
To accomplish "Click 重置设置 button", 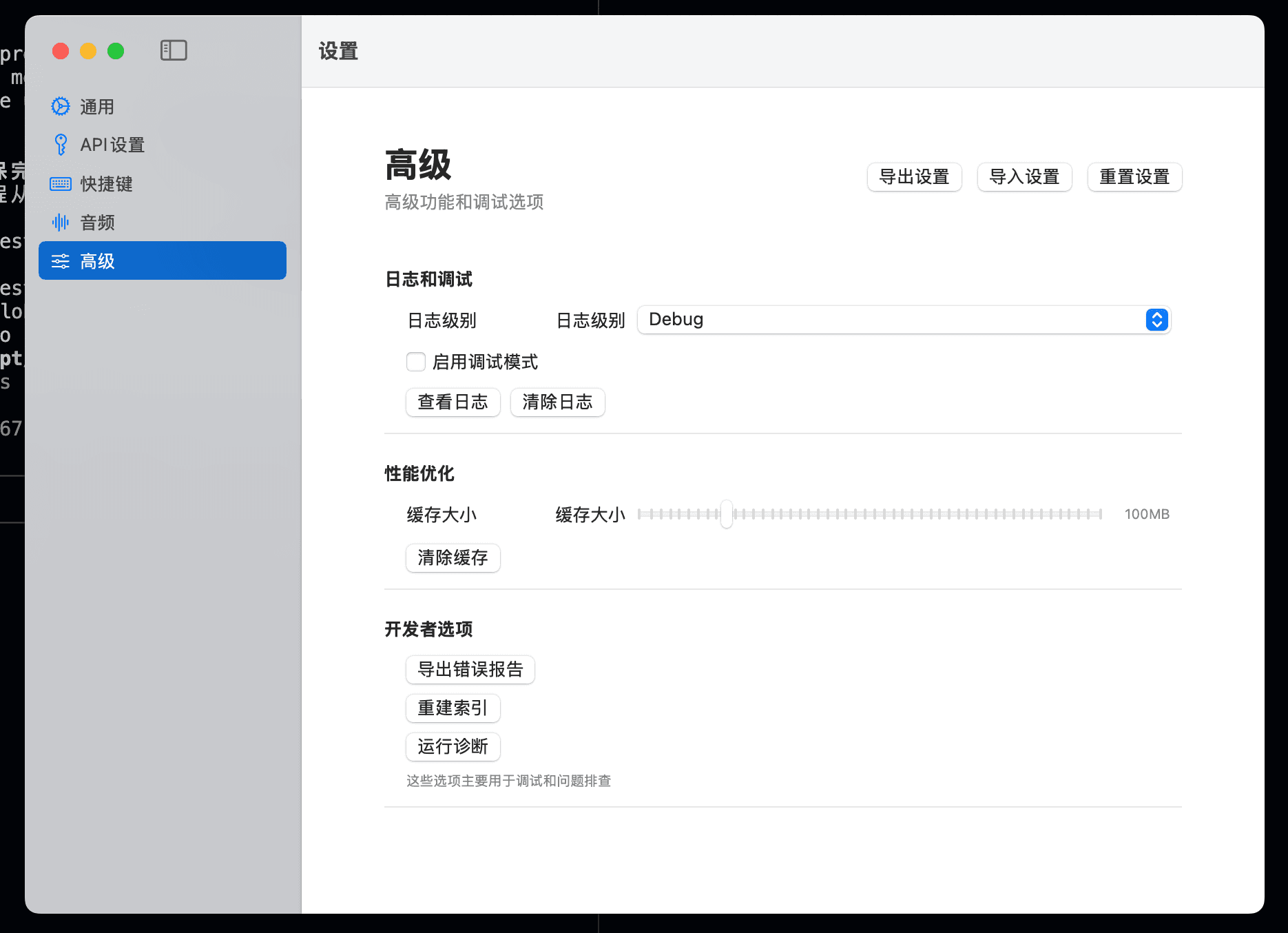I will pos(1134,177).
